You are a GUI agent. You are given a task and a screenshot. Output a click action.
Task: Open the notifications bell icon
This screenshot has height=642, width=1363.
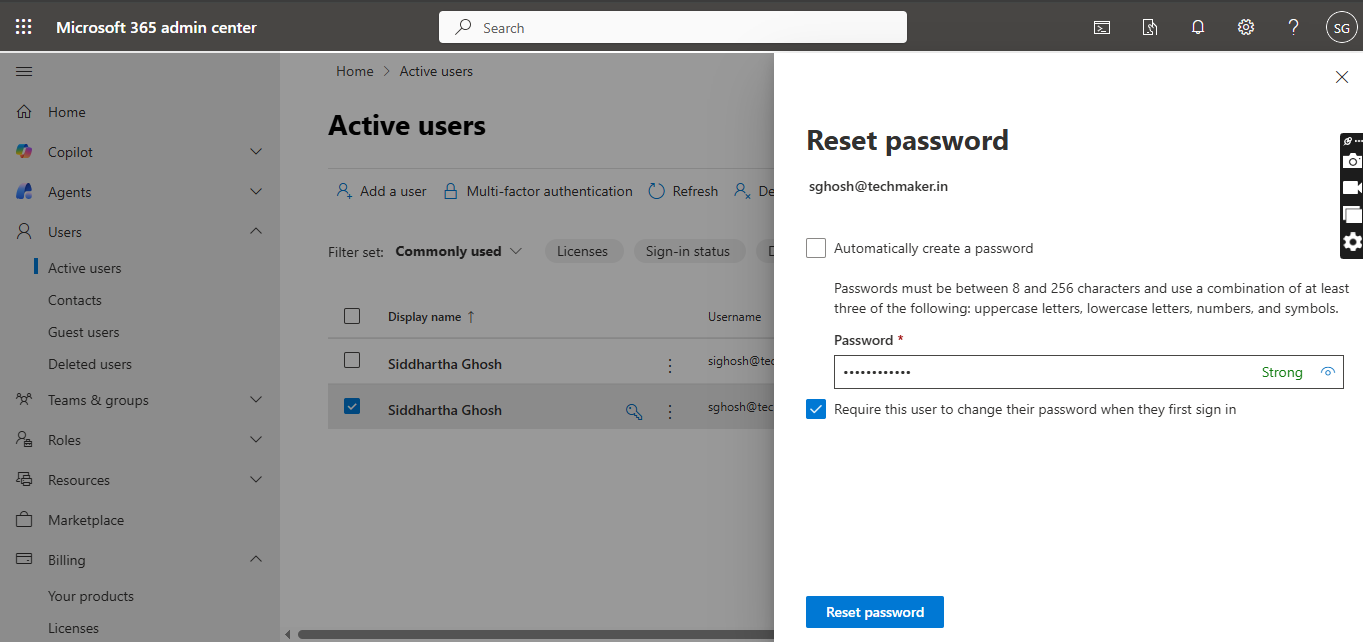click(x=1198, y=28)
